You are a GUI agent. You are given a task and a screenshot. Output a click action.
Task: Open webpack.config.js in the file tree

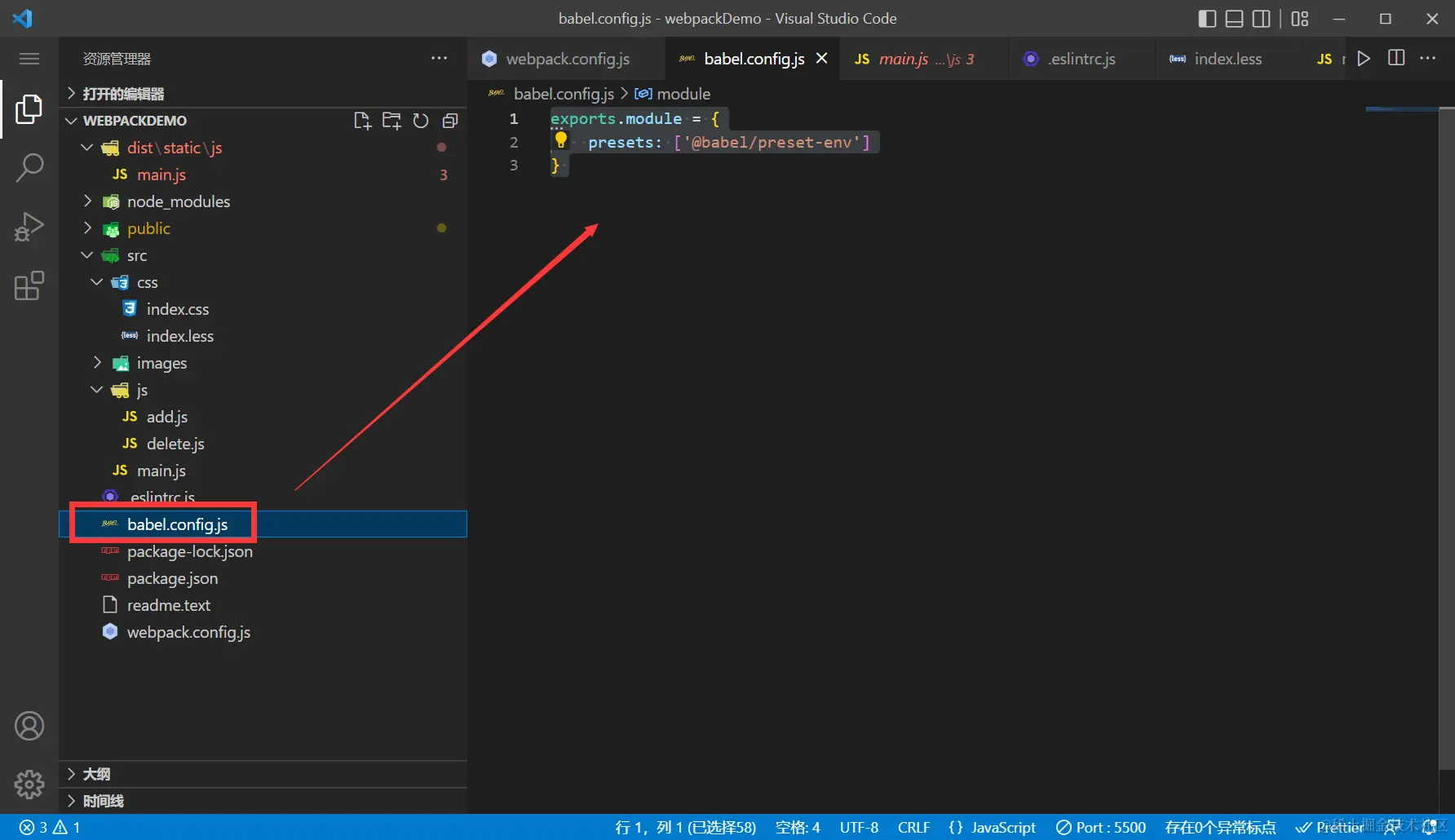263,632
